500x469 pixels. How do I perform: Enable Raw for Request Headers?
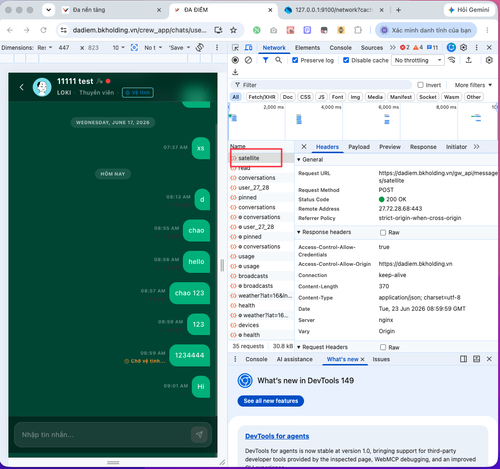click(383, 347)
